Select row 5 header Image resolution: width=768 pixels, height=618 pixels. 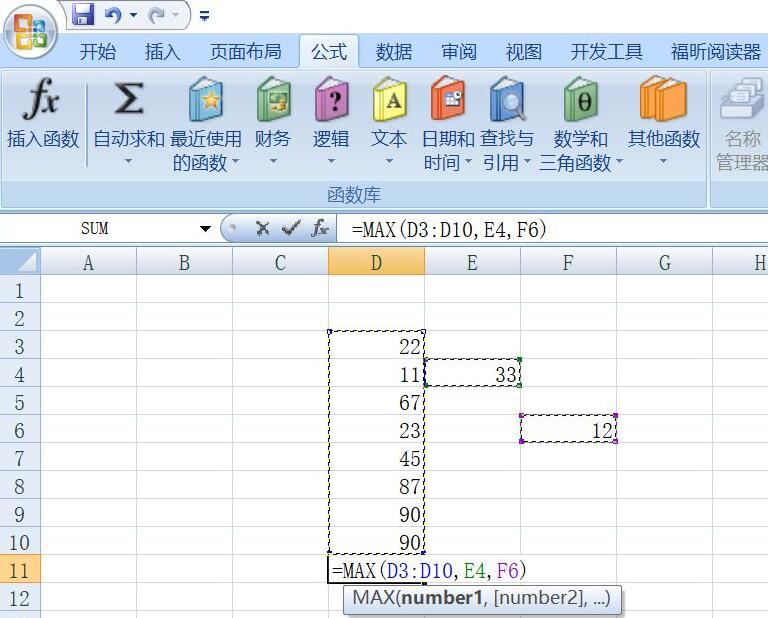coord(20,402)
